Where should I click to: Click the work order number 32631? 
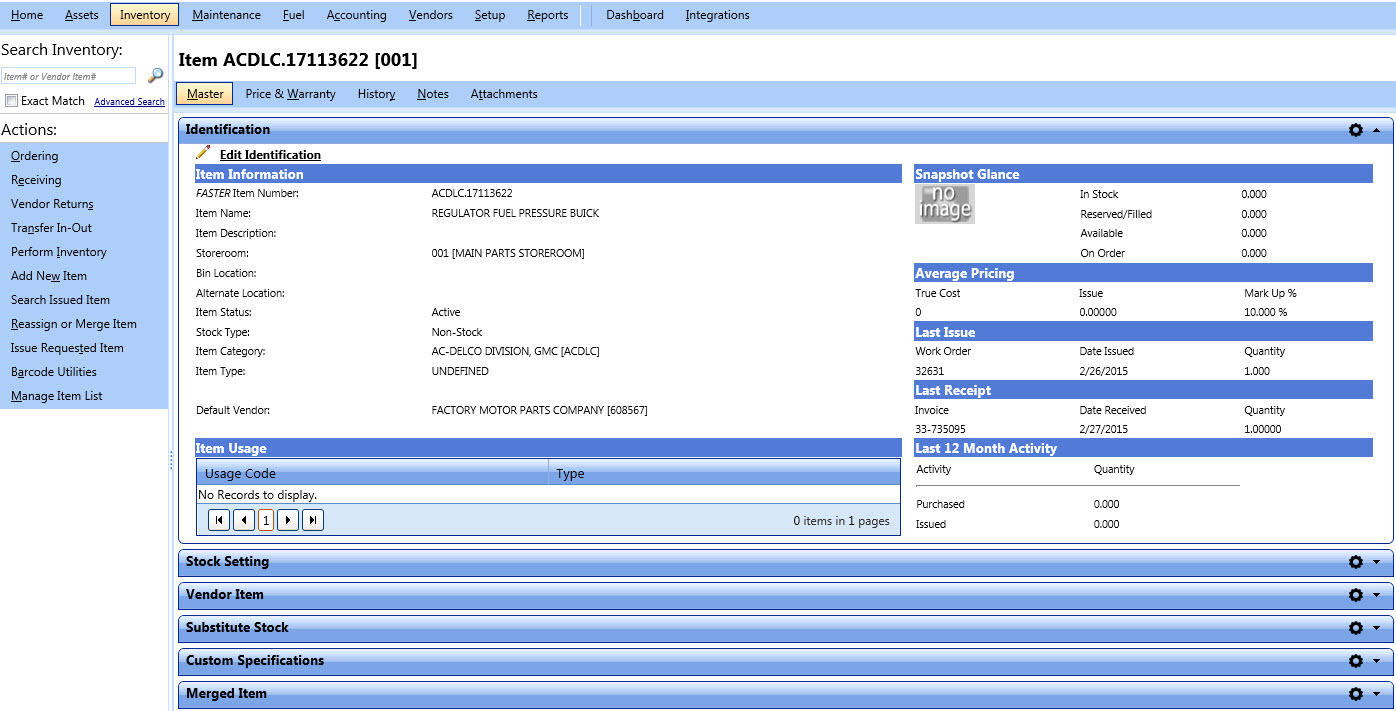click(930, 371)
